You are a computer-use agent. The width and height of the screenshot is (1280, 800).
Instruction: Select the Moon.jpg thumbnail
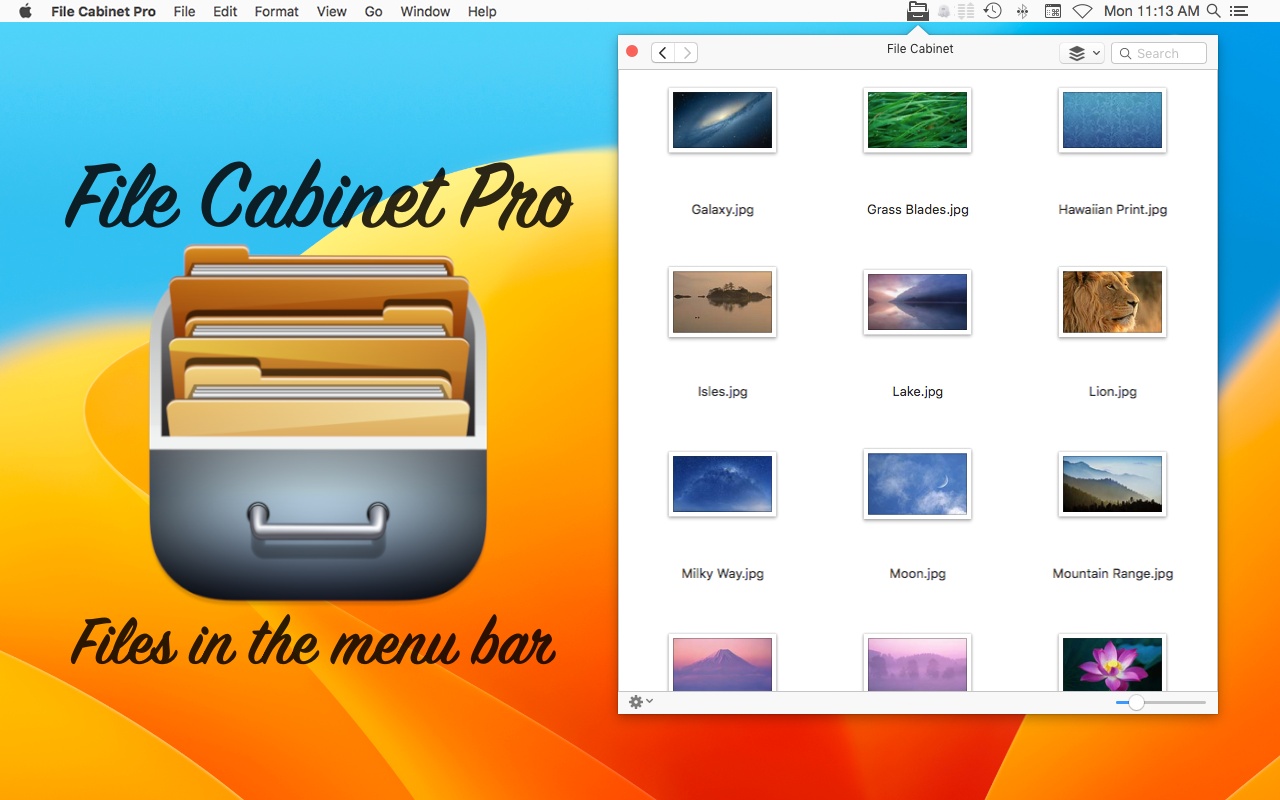(x=917, y=484)
